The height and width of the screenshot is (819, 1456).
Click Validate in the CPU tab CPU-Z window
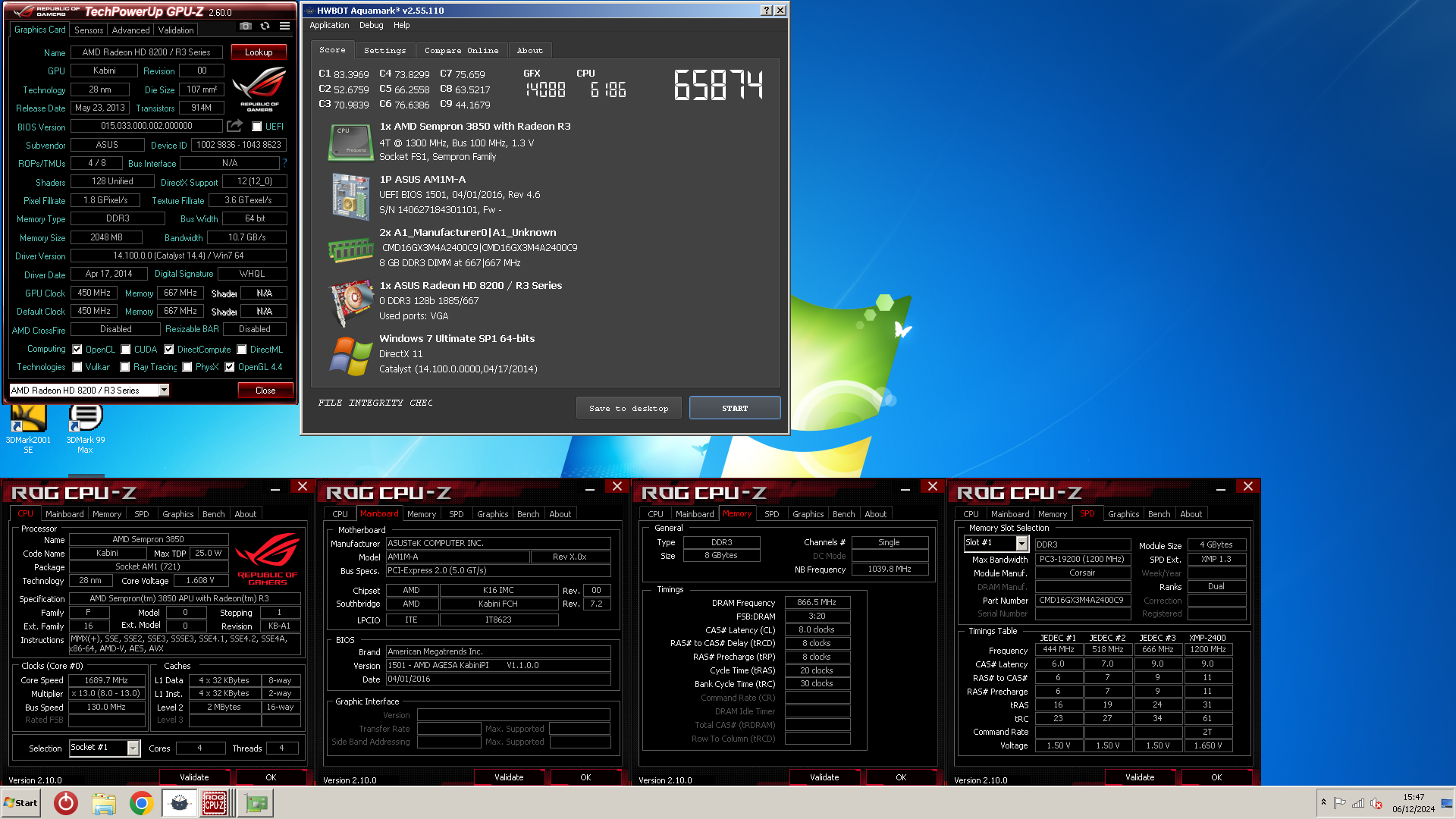click(194, 777)
